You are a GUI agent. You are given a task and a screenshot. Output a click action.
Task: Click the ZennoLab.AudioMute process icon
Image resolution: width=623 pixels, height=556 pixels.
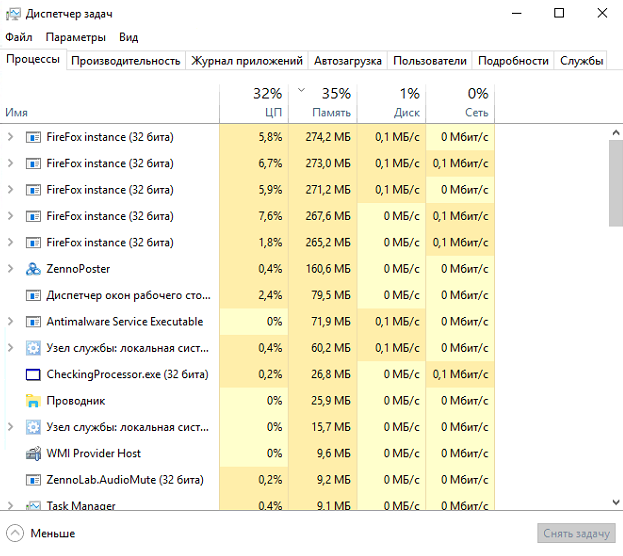34,480
